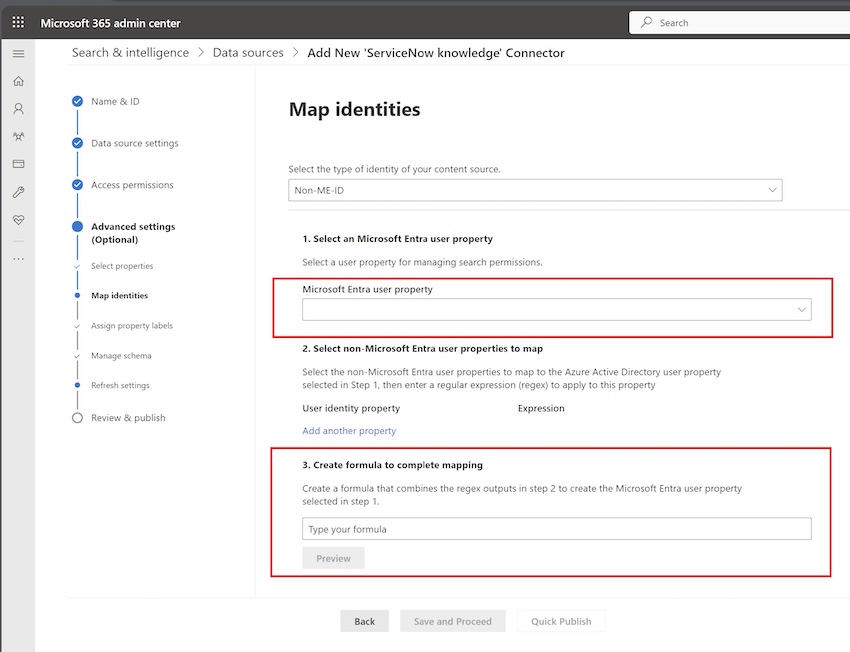Select the Health heart icon in the sidebar

tap(17, 218)
